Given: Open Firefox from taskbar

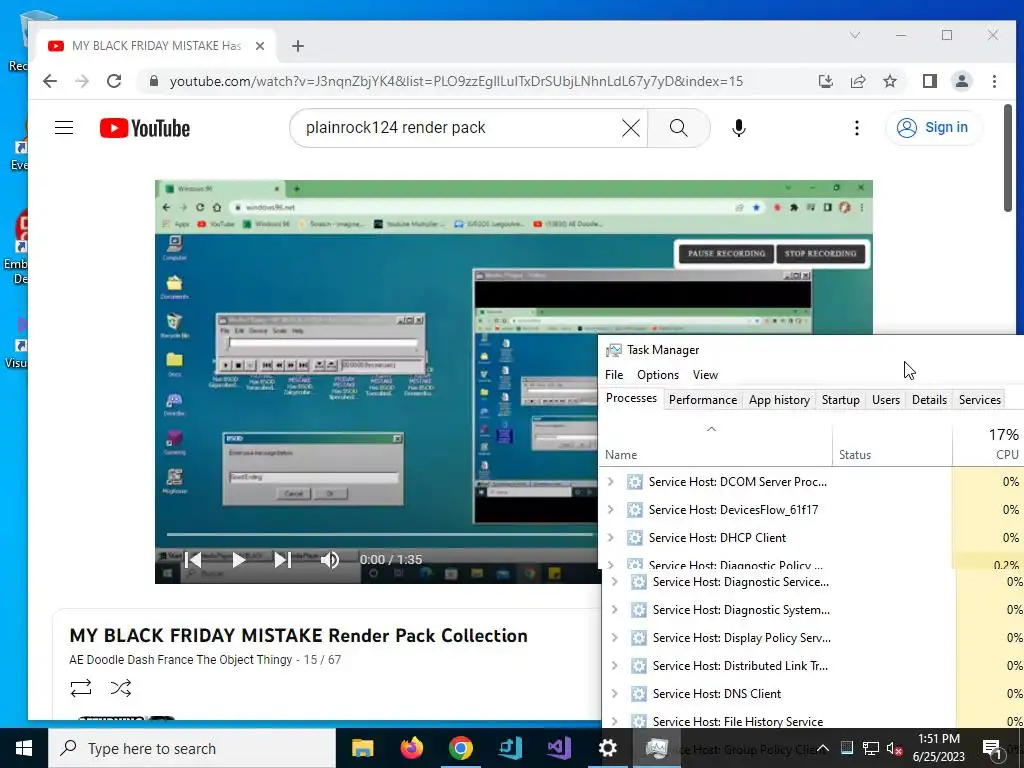Looking at the screenshot, I should 411,748.
